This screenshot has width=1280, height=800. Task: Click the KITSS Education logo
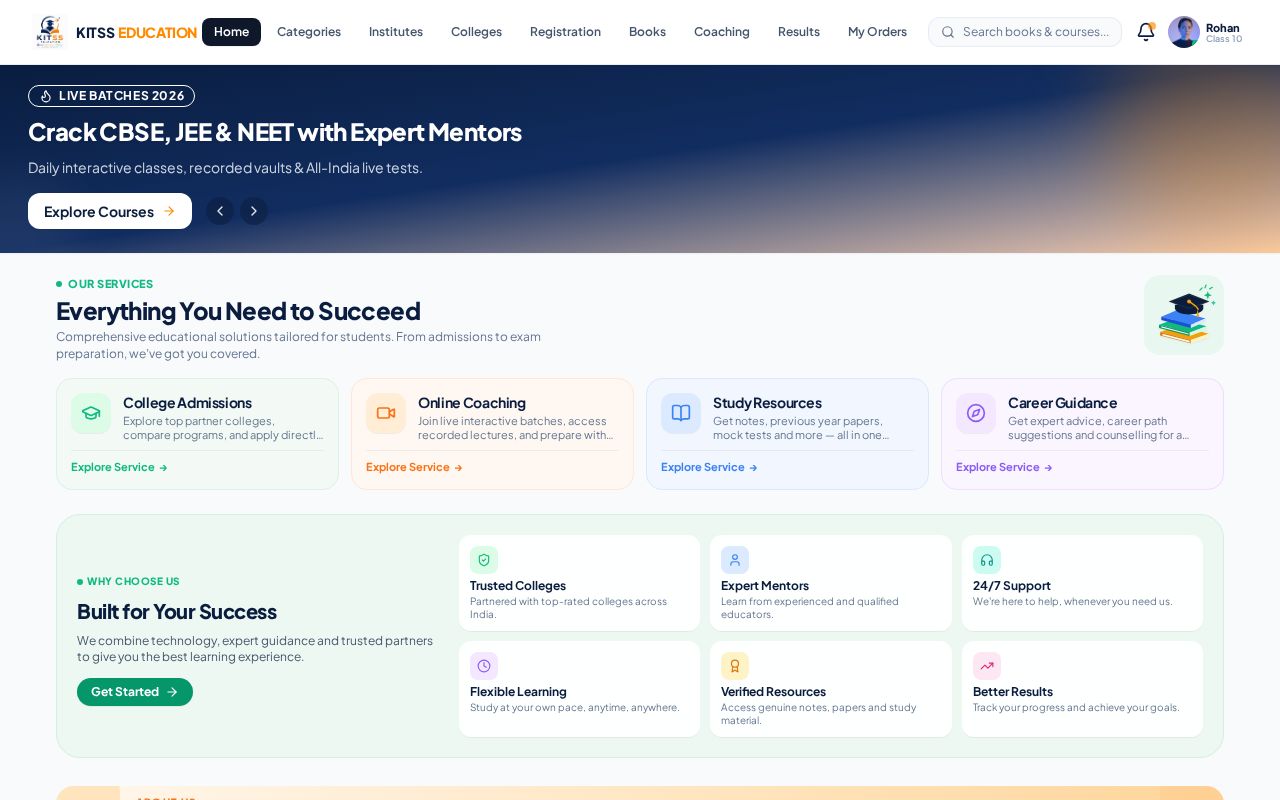tap(116, 32)
